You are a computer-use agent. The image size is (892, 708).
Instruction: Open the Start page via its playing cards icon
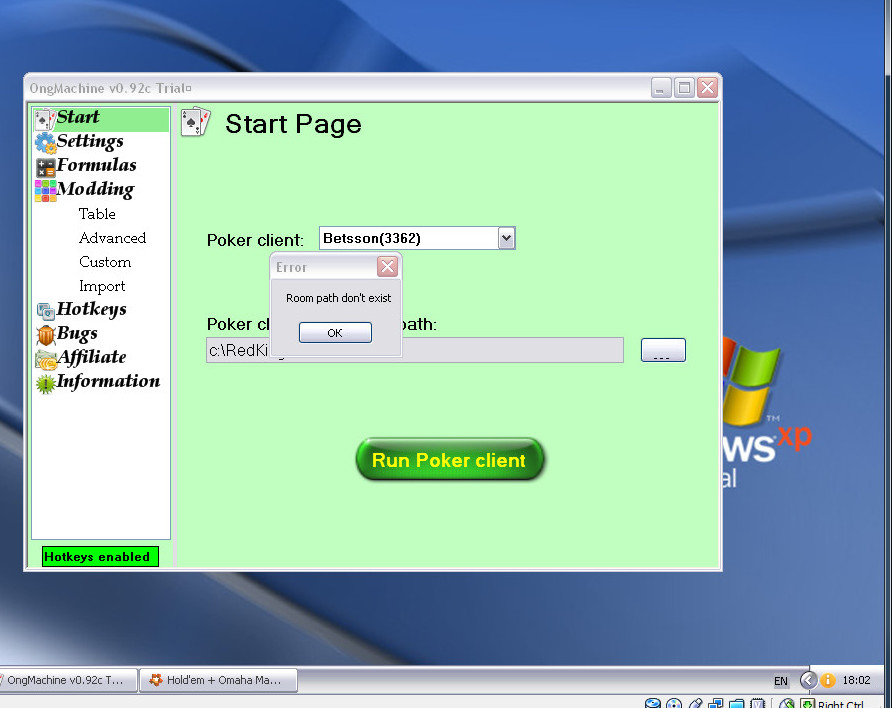[x=44, y=118]
